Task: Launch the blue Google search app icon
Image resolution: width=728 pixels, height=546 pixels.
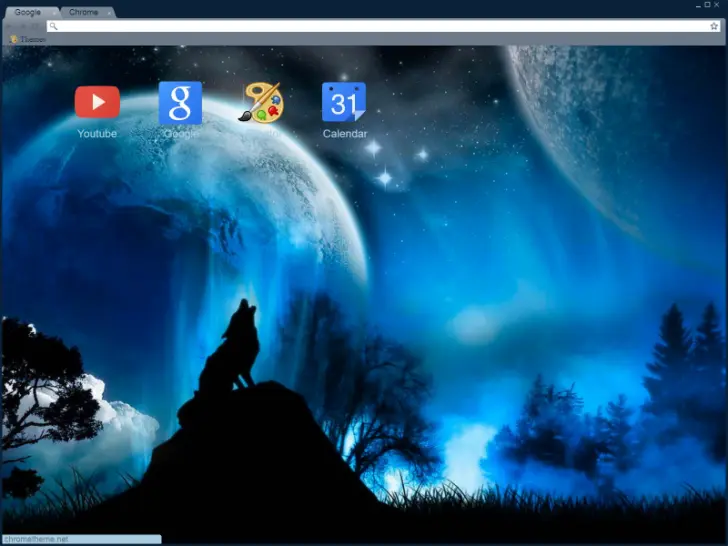Action: click(180, 103)
